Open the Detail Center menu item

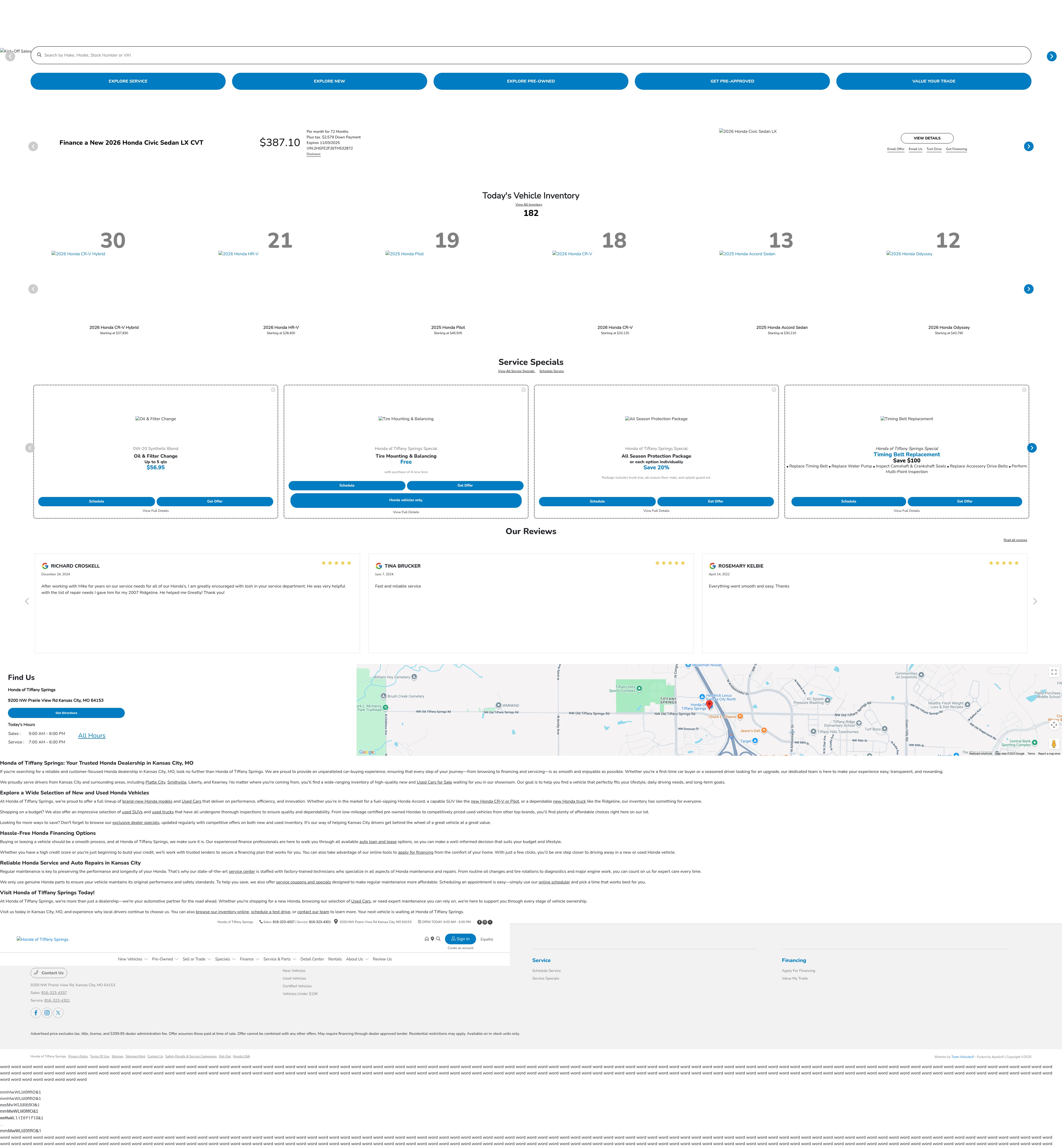312,959
